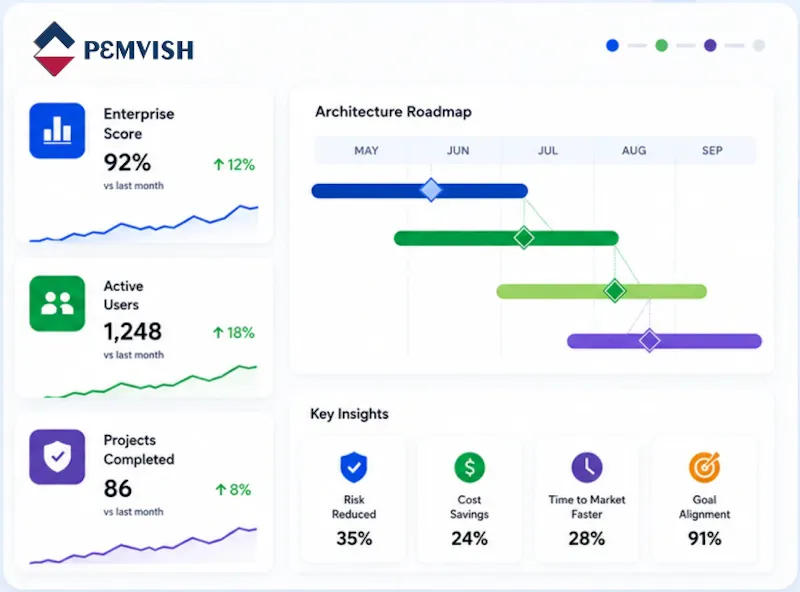Click the purple clock Time to Market icon
Image resolution: width=800 pixels, height=592 pixels.
[x=587, y=467]
